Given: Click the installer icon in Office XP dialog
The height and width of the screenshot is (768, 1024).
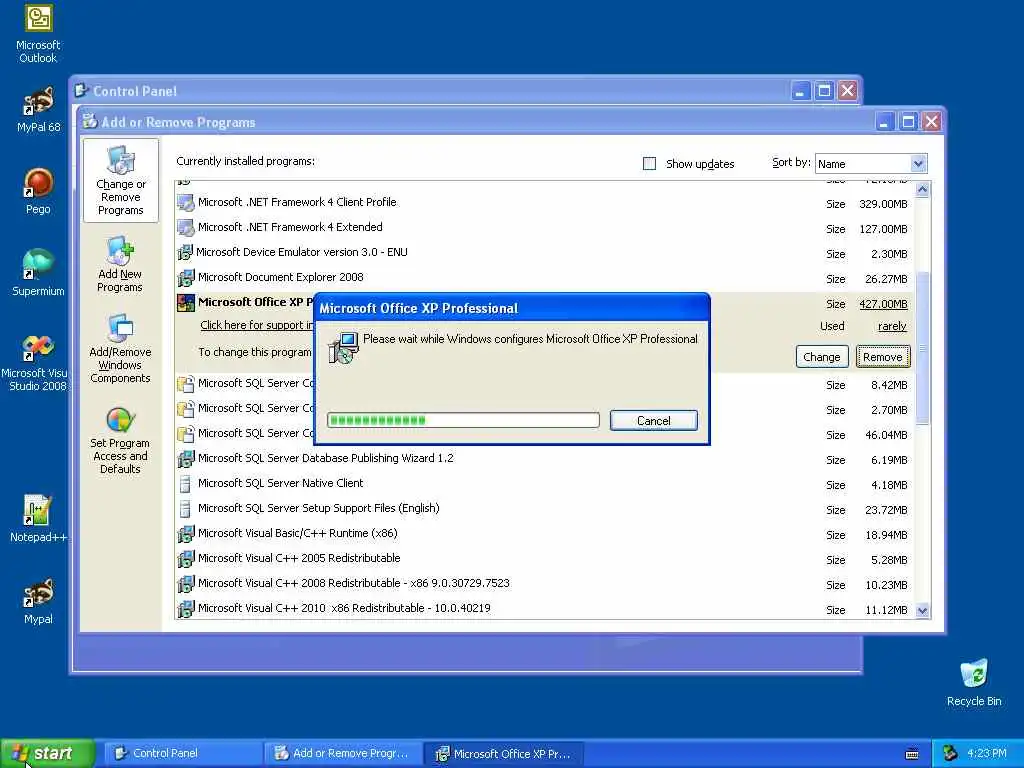Looking at the screenshot, I should (344, 347).
